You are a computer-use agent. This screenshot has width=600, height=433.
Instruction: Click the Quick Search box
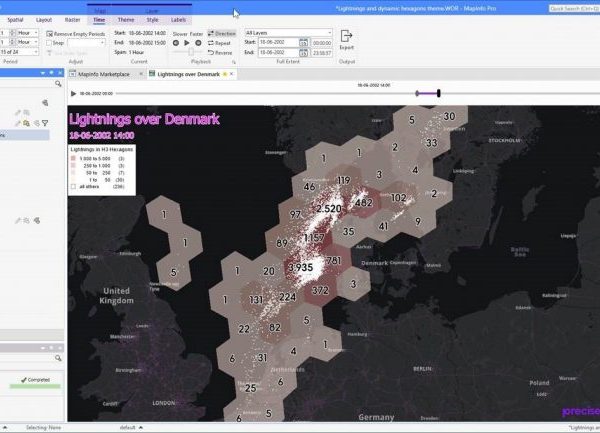click(x=574, y=8)
